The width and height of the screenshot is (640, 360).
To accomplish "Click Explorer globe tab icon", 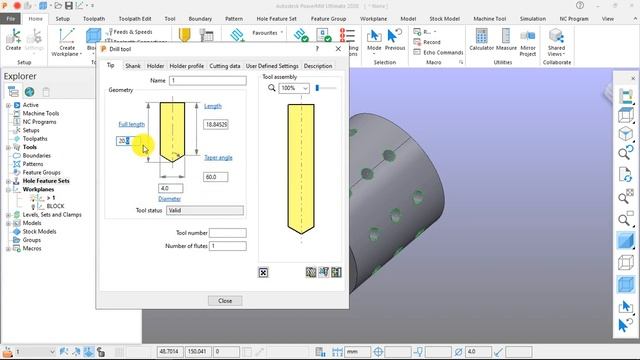I will pos(29,92).
